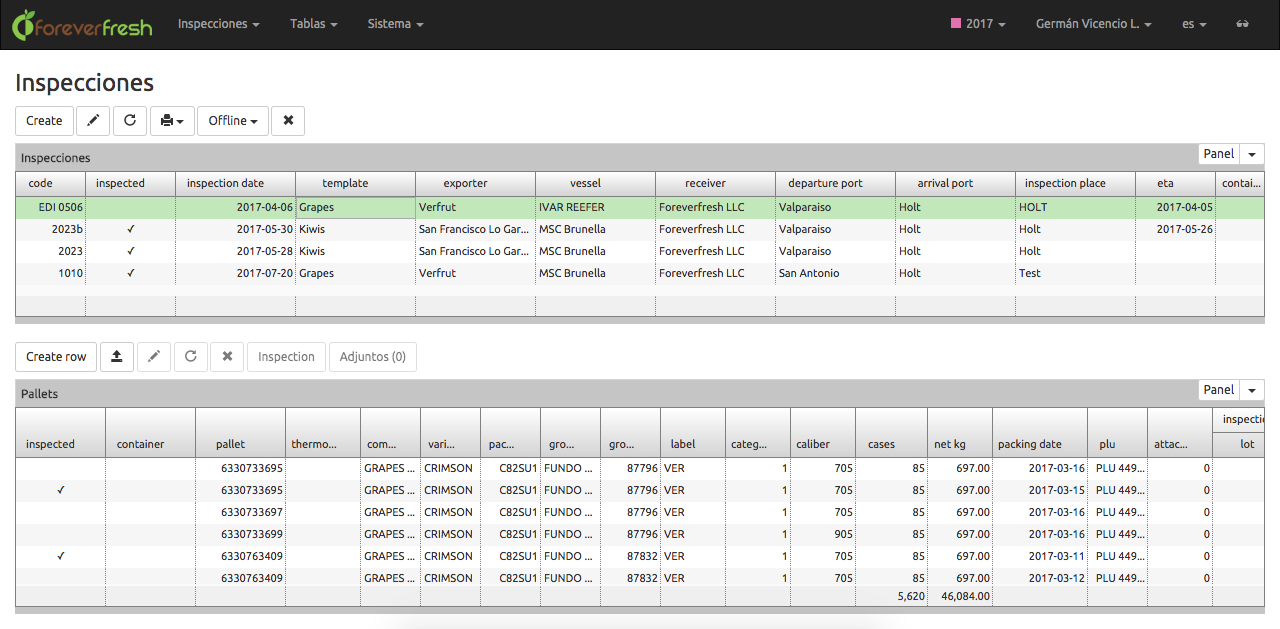Click the upload icon beside Create row
This screenshot has height=629, width=1280.
(x=116, y=357)
